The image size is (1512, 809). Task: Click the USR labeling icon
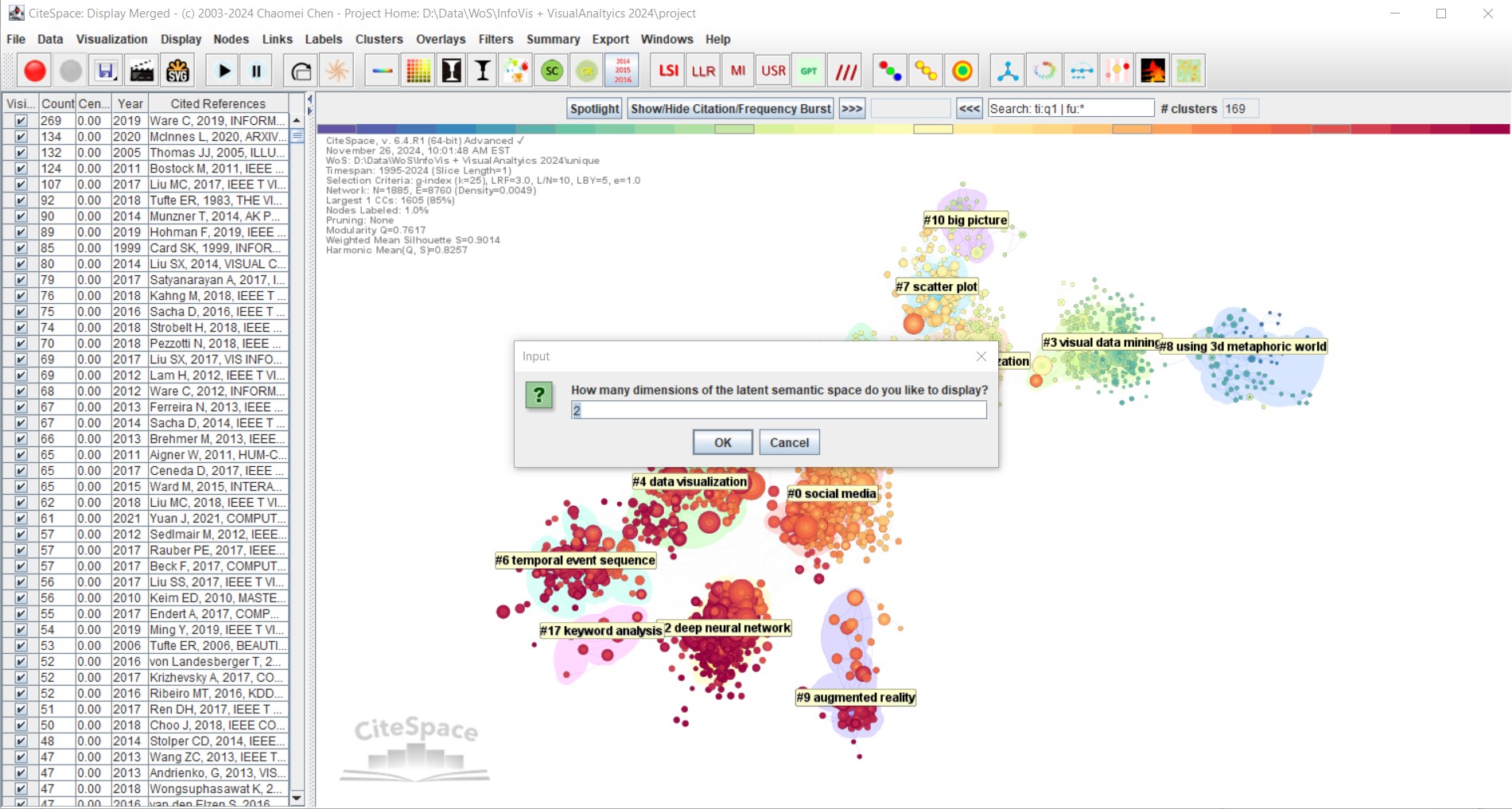pos(773,71)
